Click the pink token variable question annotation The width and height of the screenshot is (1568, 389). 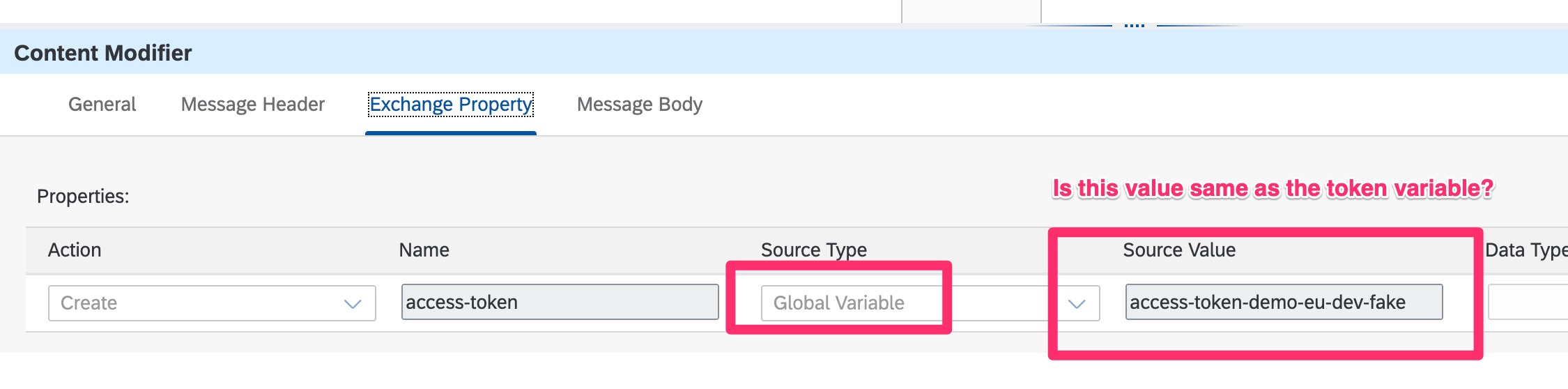(1273, 189)
